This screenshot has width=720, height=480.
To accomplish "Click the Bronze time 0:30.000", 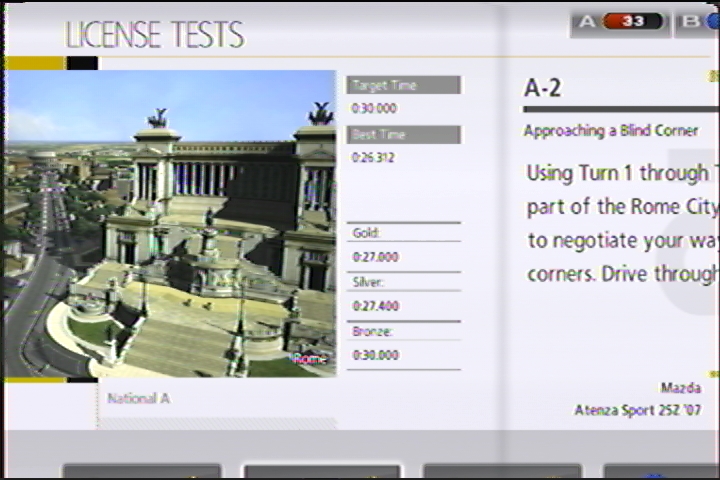I will pyautogui.click(x=375, y=355).
